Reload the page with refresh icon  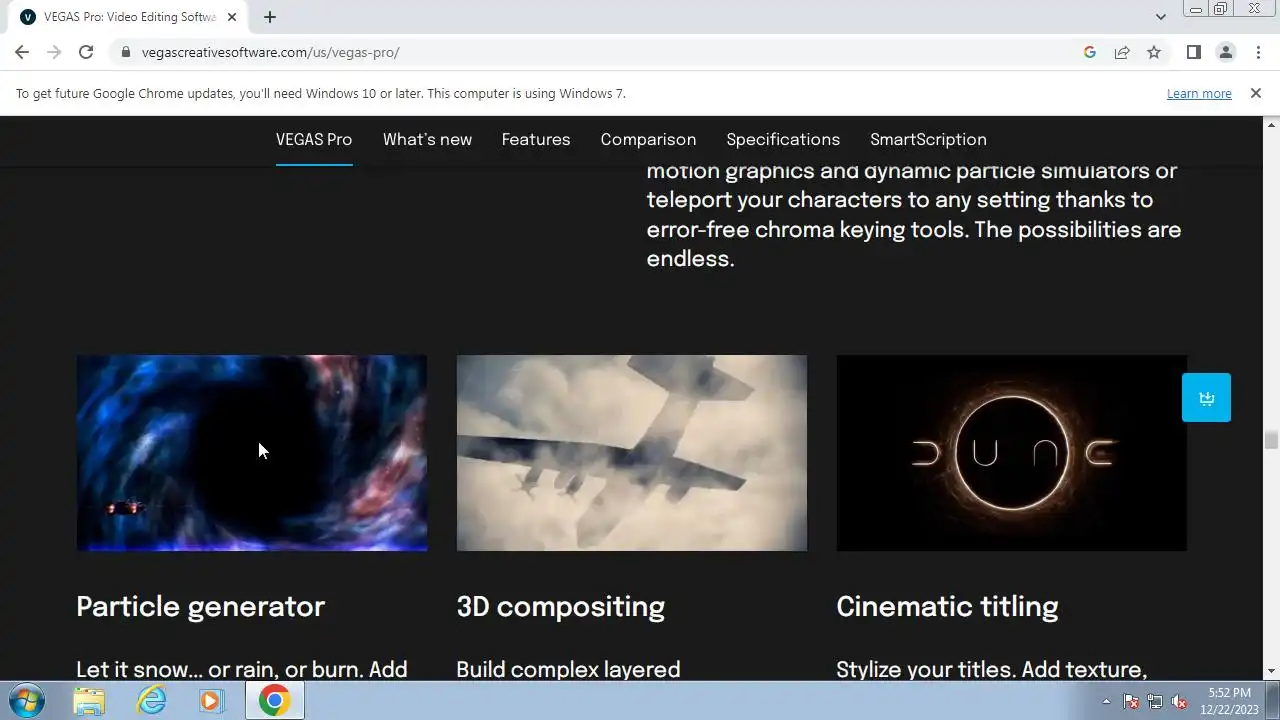[x=86, y=52]
